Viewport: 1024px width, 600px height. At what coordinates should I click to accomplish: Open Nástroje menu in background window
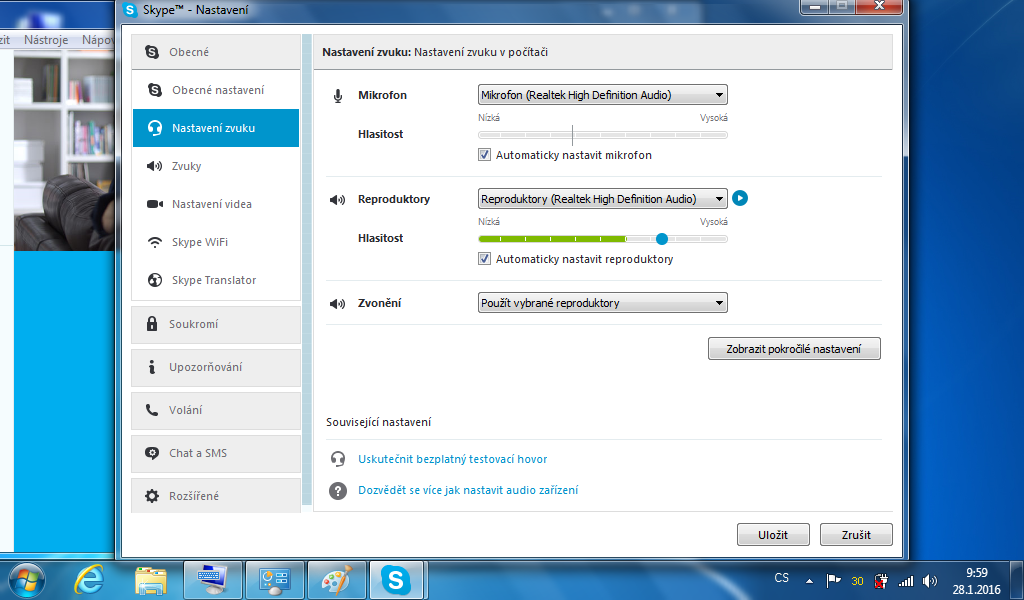point(46,40)
